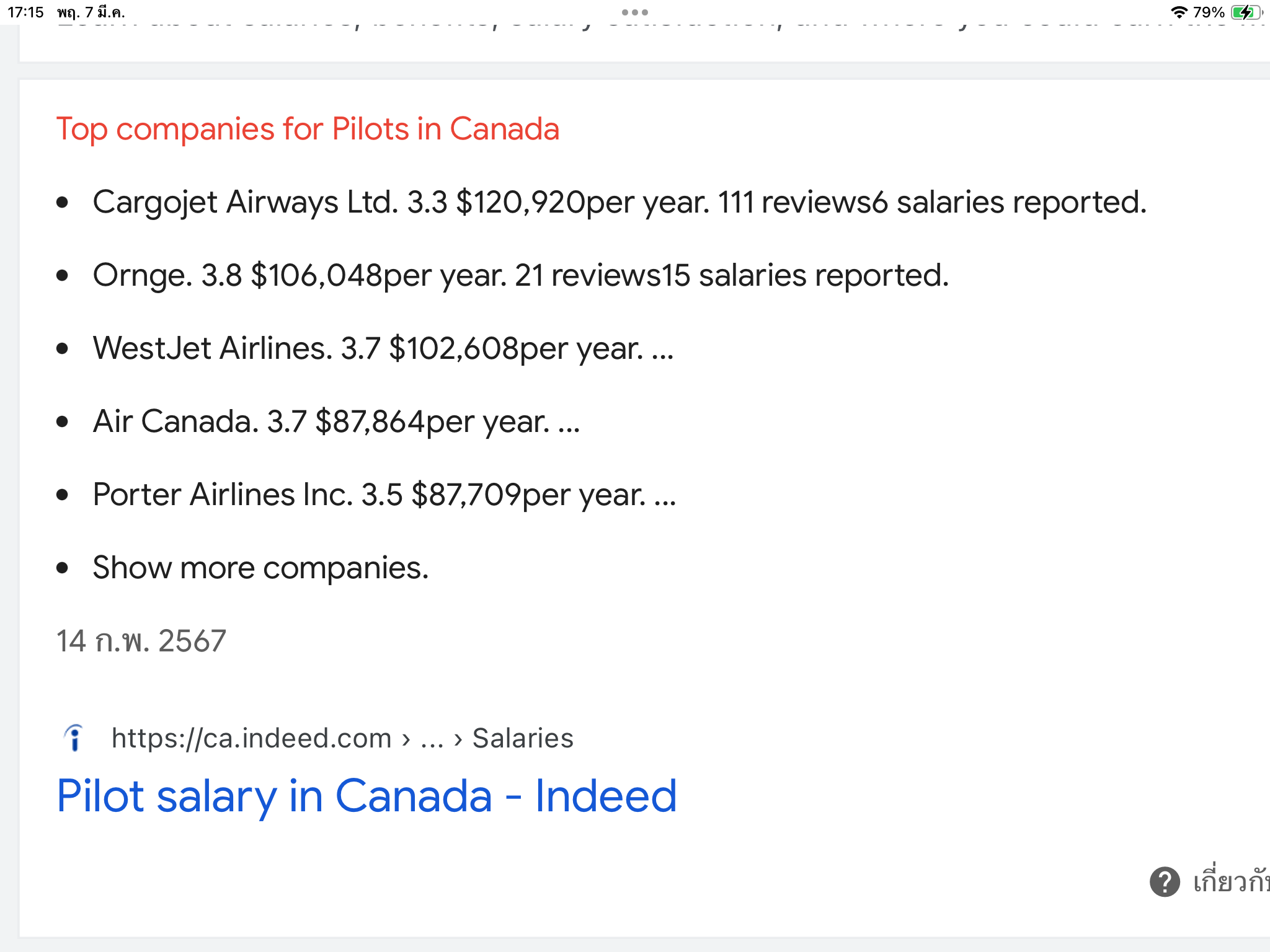Open the three-dot multitasking menu
1270x952 pixels.
tap(634, 12)
